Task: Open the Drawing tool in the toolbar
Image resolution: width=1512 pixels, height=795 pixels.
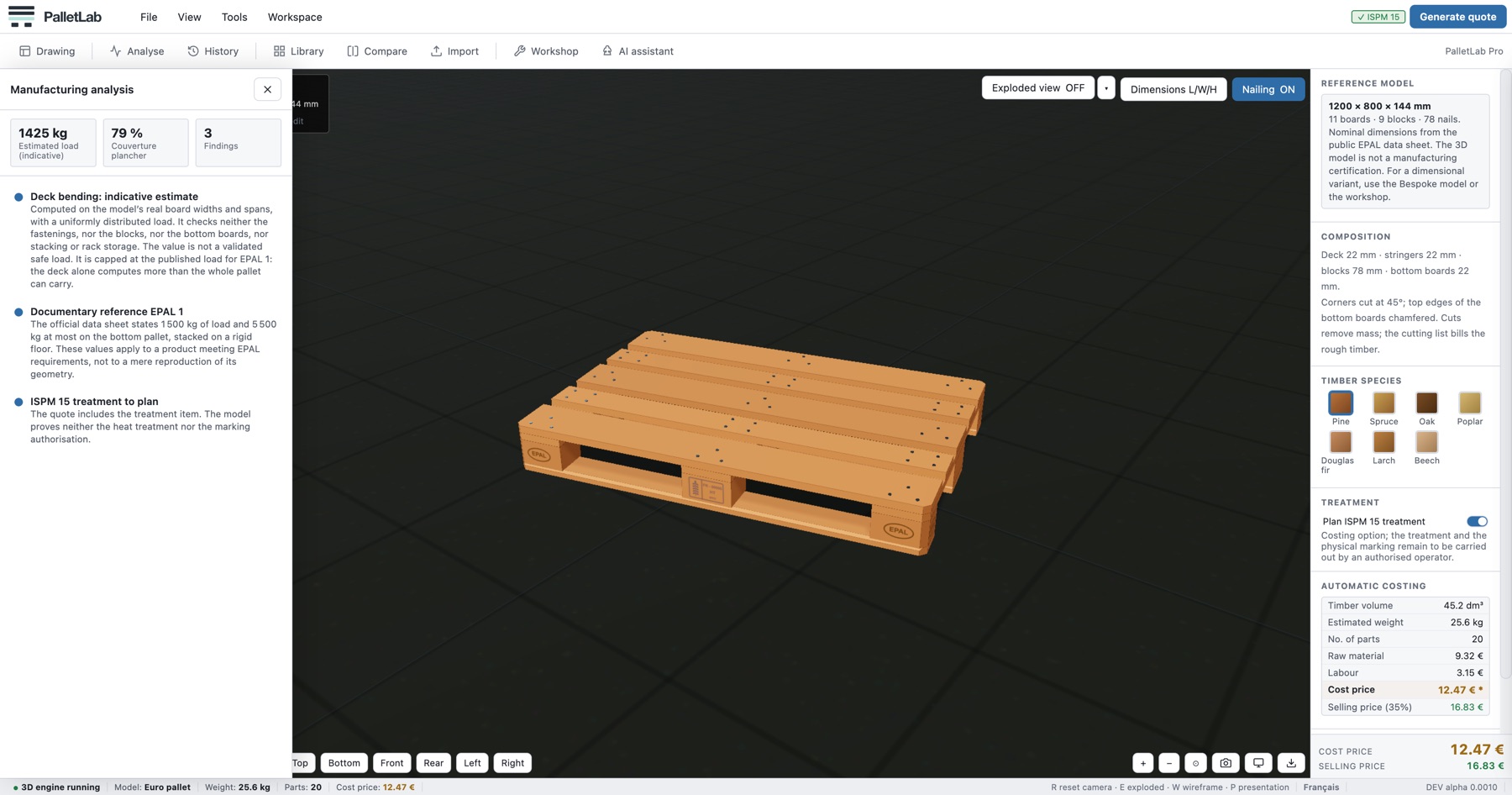Action: 47,51
